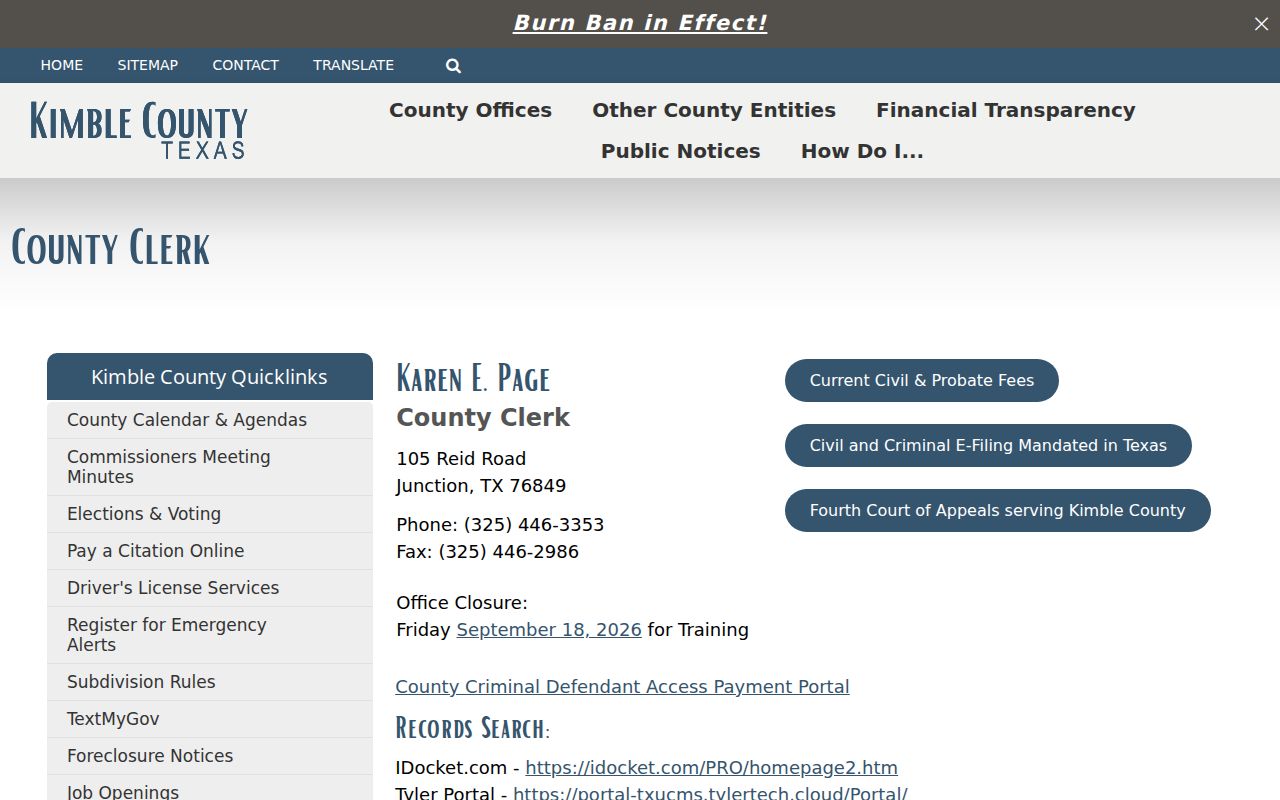
Task: Open the Public Notices menu
Action: [x=681, y=151]
